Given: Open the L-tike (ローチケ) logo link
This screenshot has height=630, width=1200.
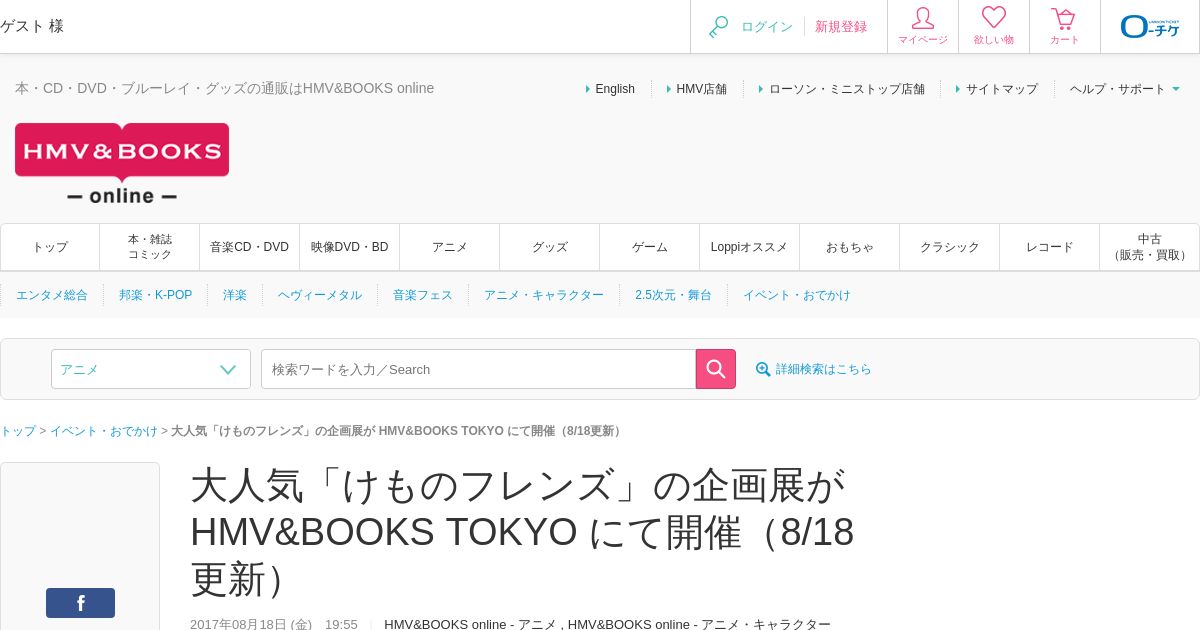Looking at the screenshot, I should pos(1150,27).
